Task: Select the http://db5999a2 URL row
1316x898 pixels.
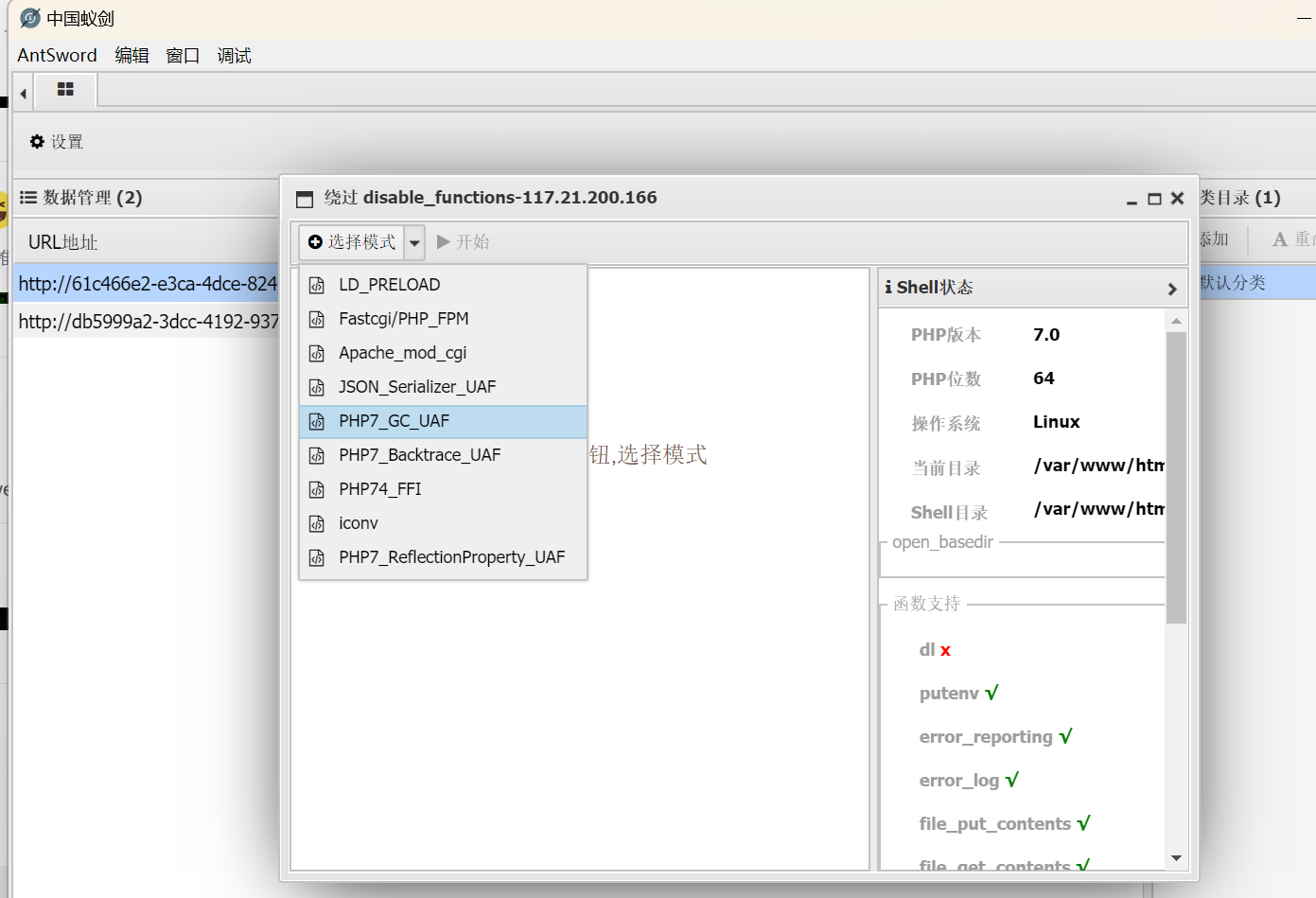Action: point(147,321)
